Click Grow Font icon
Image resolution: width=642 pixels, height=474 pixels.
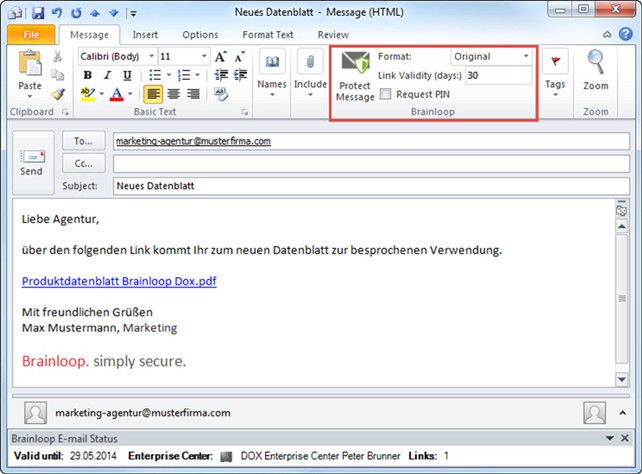coord(220,56)
